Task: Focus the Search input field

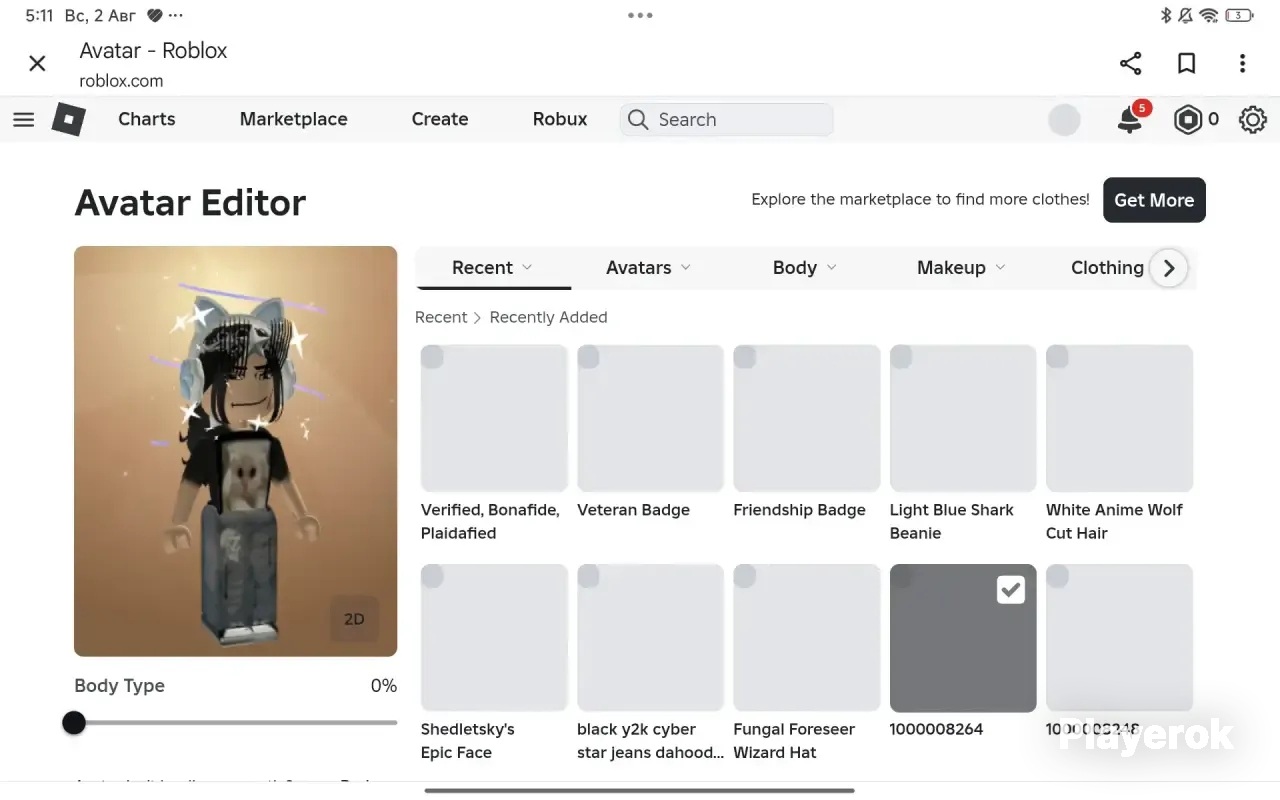Action: (727, 120)
